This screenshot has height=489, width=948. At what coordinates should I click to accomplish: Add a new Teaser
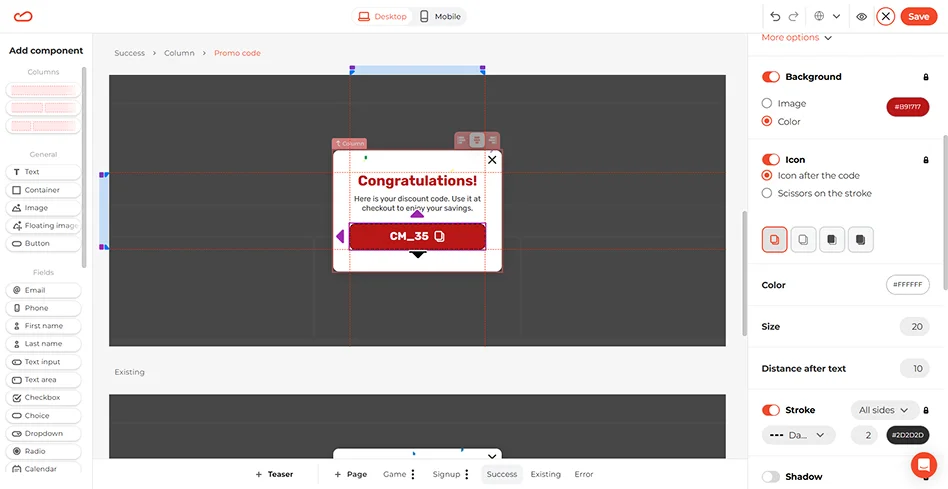pos(274,474)
